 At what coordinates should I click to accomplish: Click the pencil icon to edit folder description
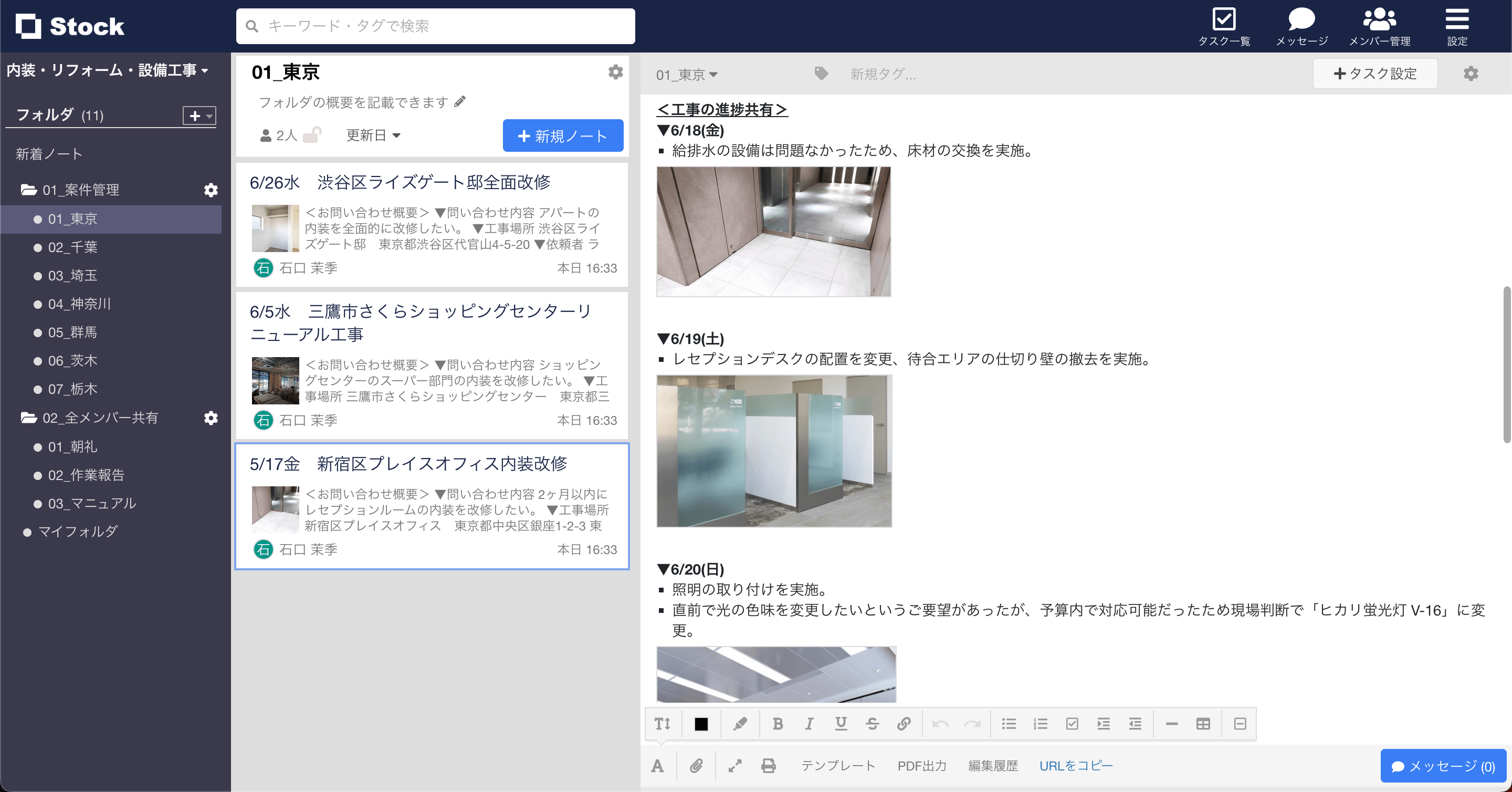[460, 101]
